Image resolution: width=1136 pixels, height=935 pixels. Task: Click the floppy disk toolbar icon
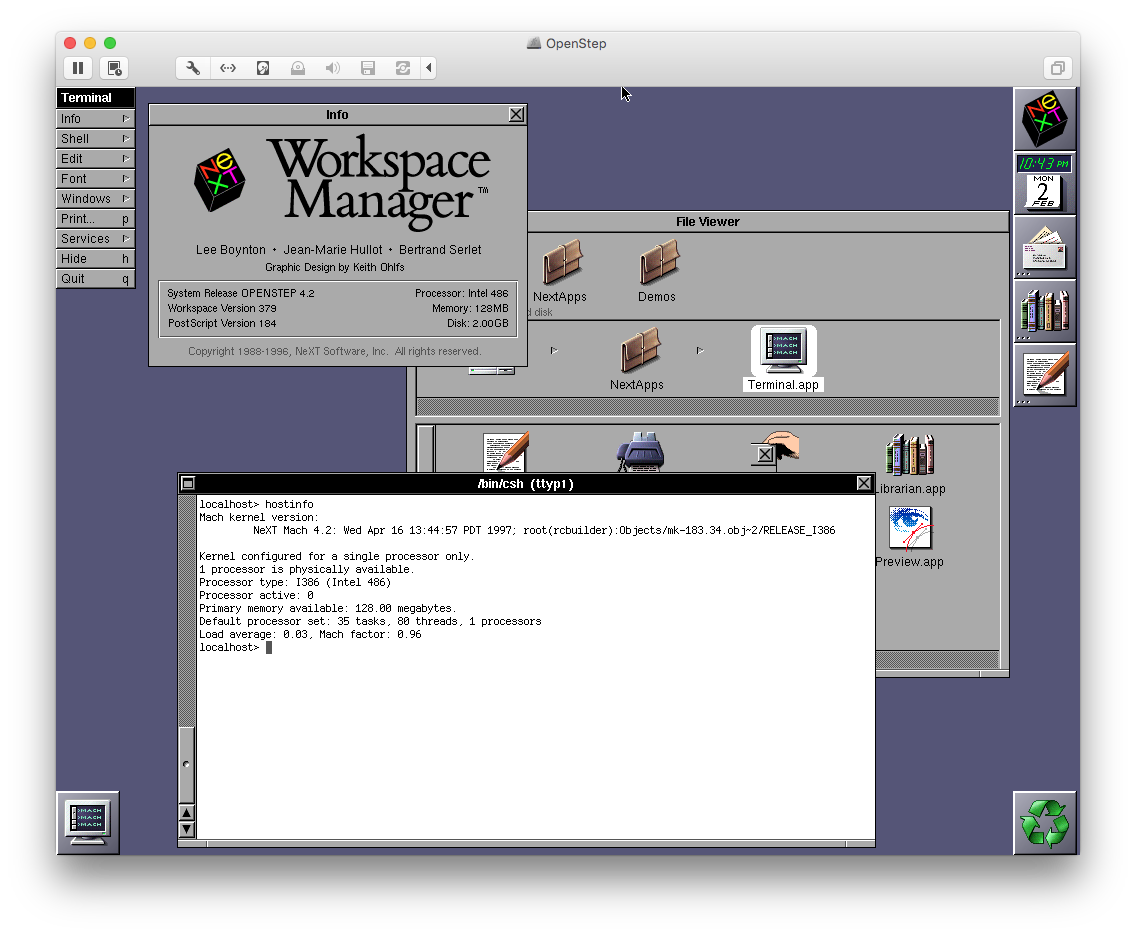(368, 68)
